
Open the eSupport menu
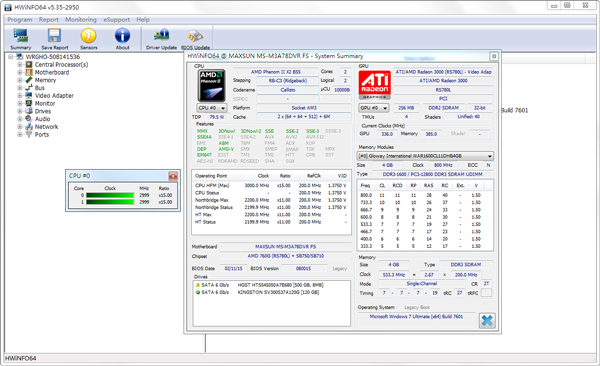pyautogui.click(x=116, y=20)
